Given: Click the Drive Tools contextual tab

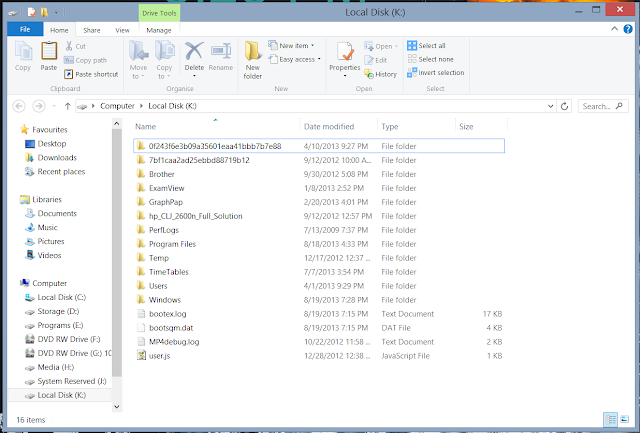Looking at the screenshot, I should 159,13.
